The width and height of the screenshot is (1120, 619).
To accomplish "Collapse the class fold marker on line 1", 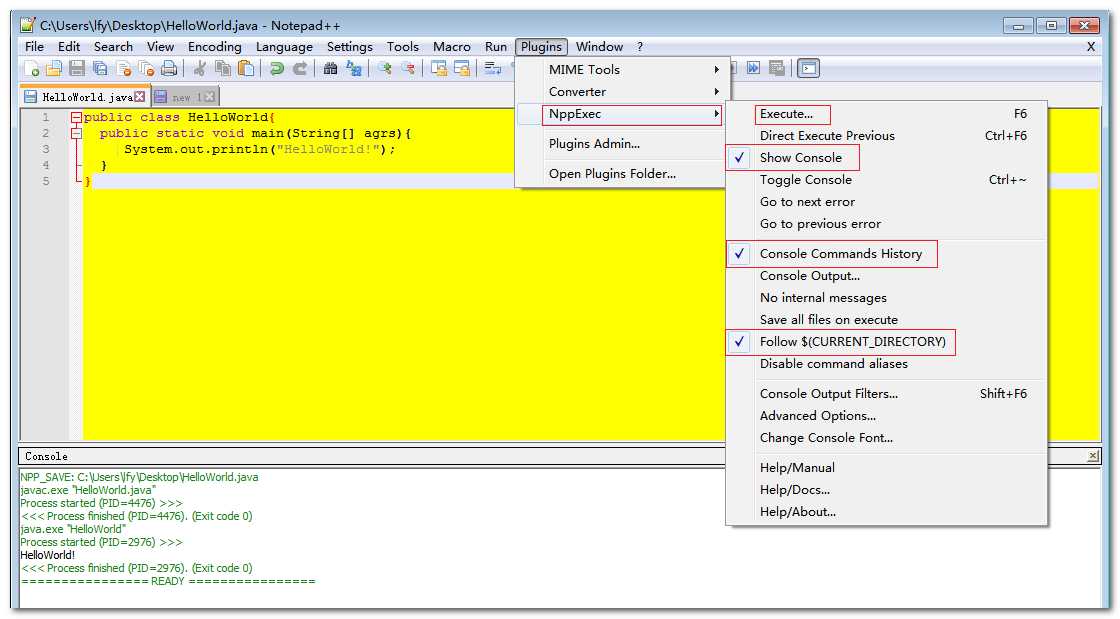I will 76,118.
